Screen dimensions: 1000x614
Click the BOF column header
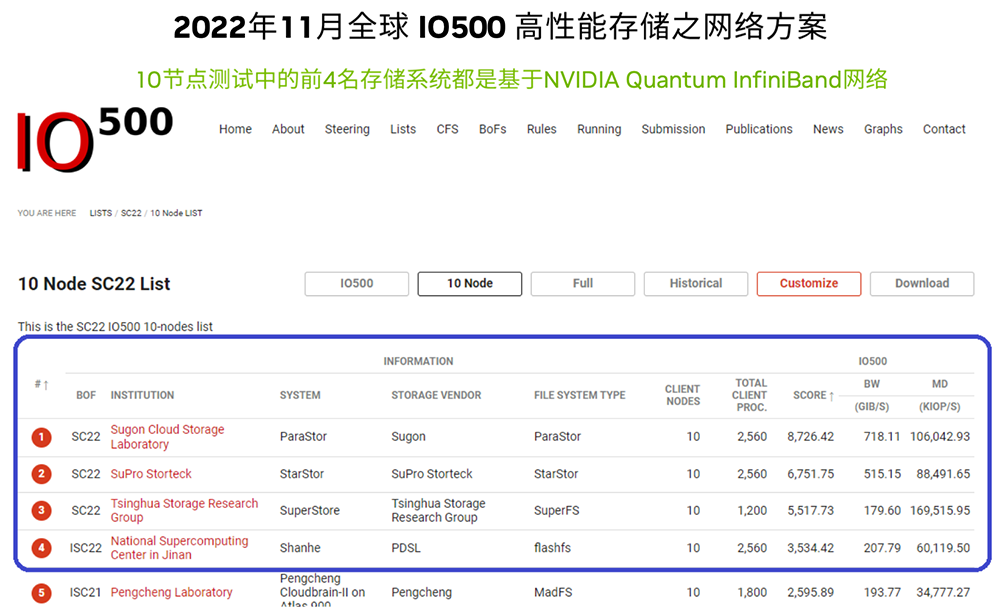tap(86, 395)
